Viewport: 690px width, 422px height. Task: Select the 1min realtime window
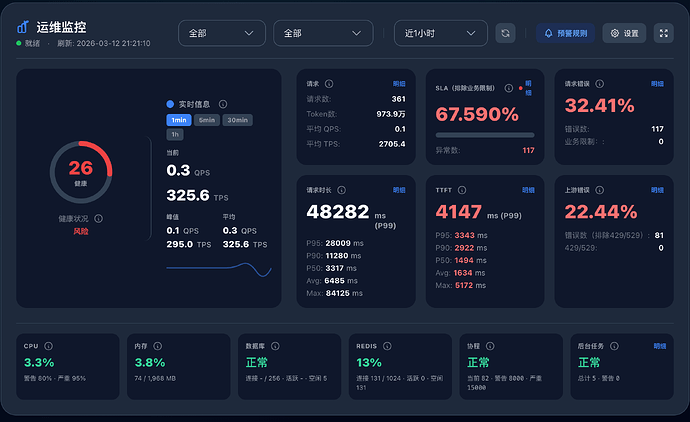pos(179,120)
